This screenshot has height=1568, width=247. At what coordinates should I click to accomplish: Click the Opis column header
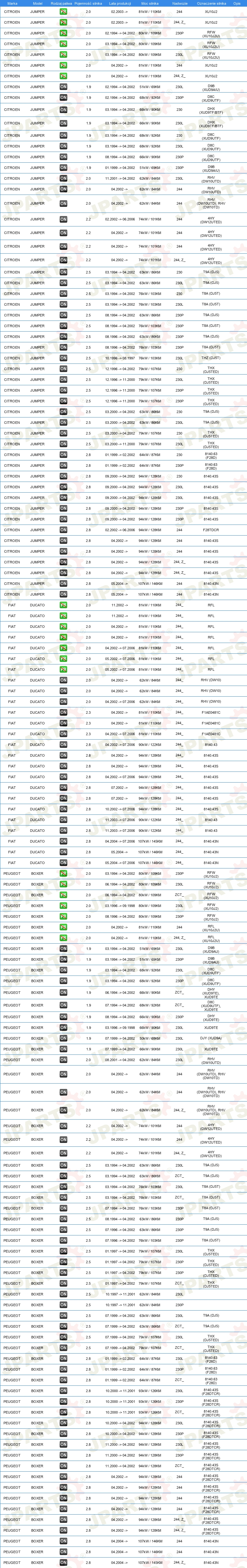[x=237, y=3]
